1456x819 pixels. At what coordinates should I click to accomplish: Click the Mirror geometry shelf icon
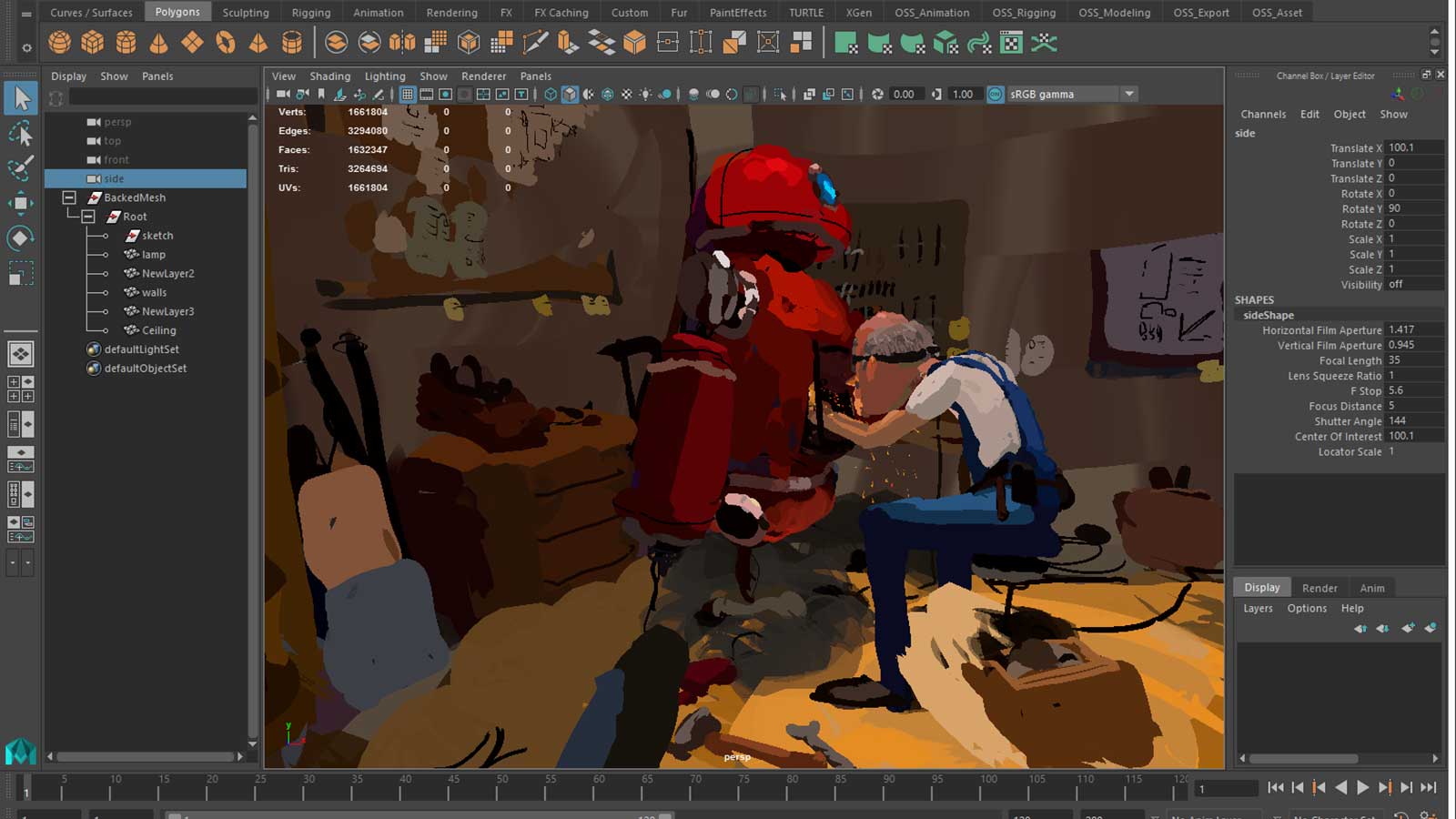point(402,43)
